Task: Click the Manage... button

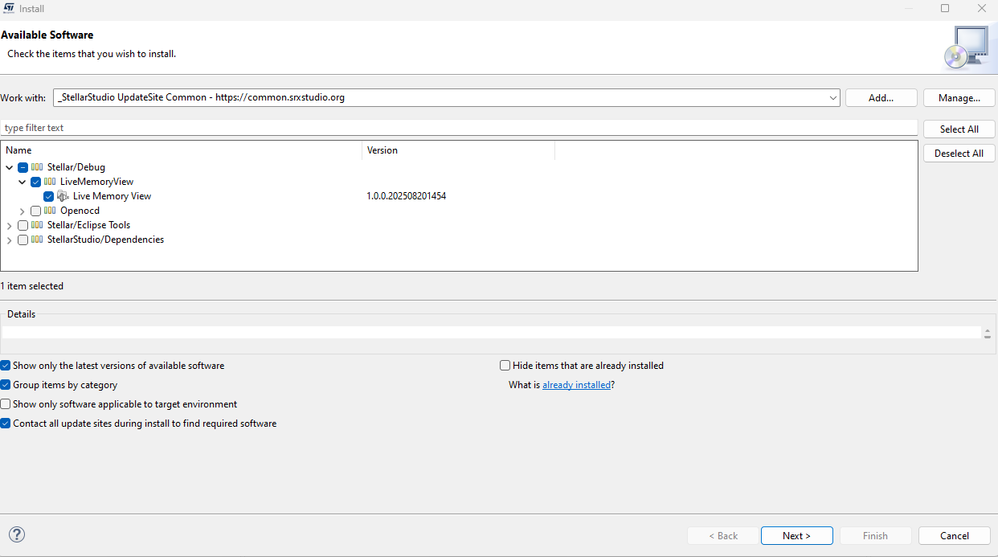Action: (959, 98)
